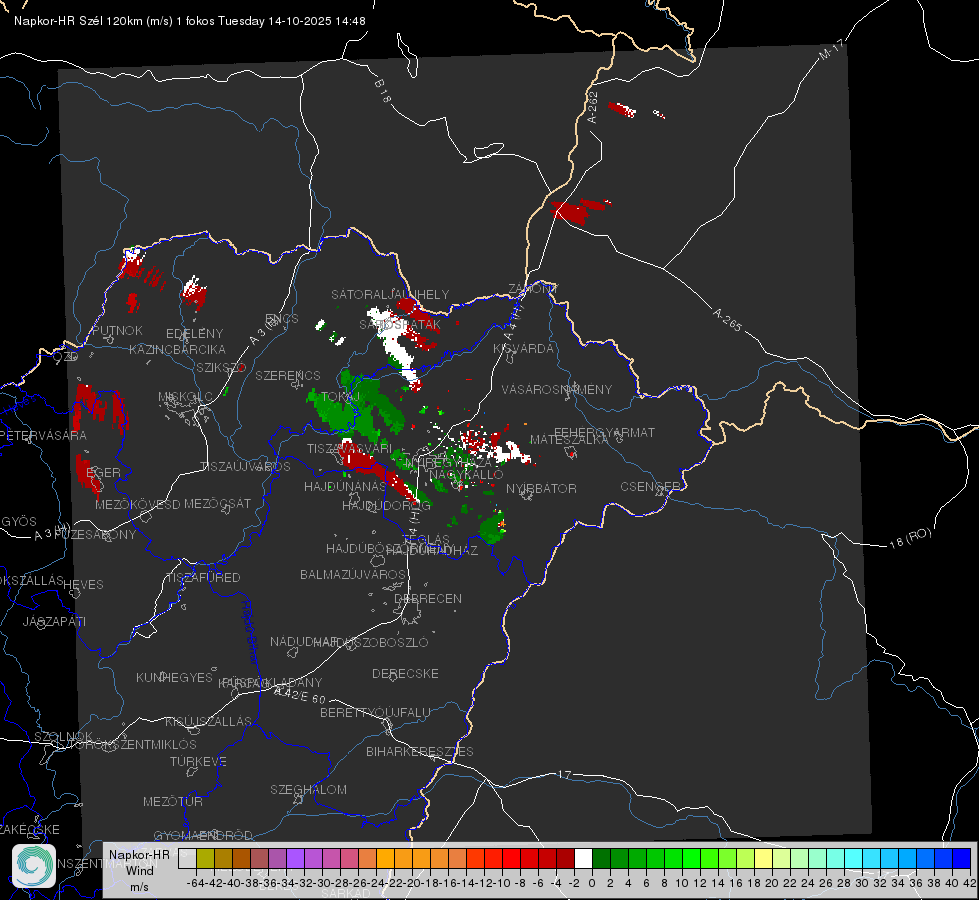This screenshot has height=900, width=979.
Task: Click the green echo cluster north of DEBRECEN
Action: 493,527
